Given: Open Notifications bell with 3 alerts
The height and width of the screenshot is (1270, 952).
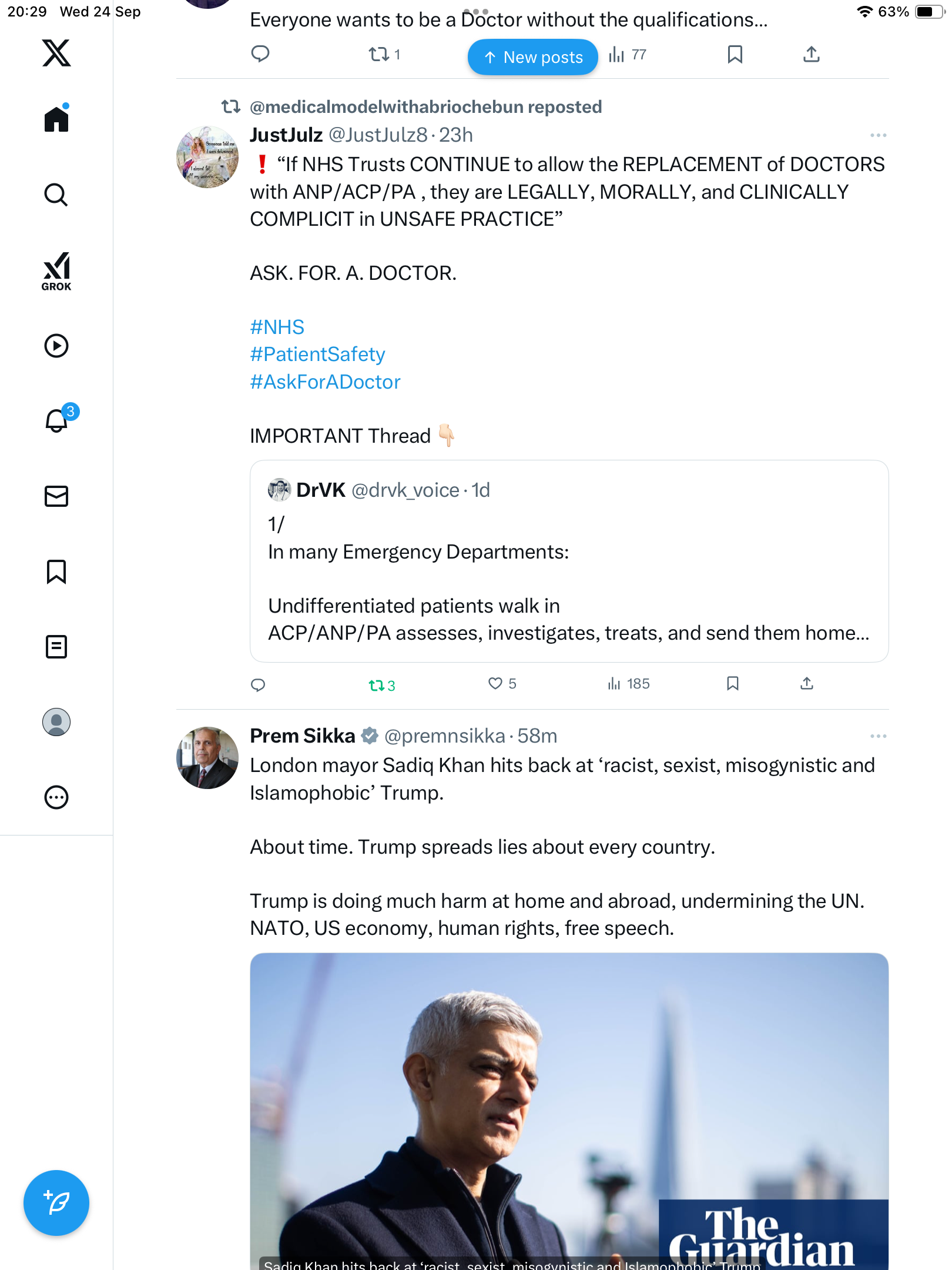Looking at the screenshot, I should point(57,420).
